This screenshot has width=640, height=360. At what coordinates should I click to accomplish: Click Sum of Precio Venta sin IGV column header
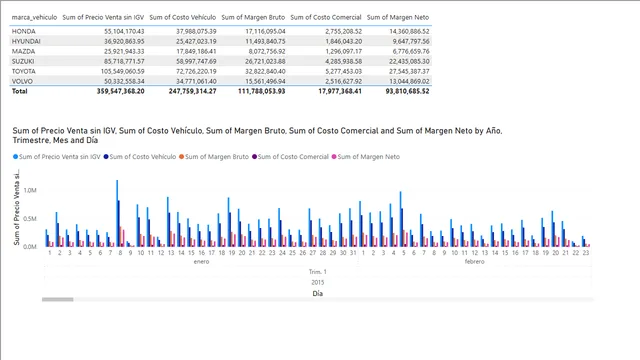click(103, 18)
